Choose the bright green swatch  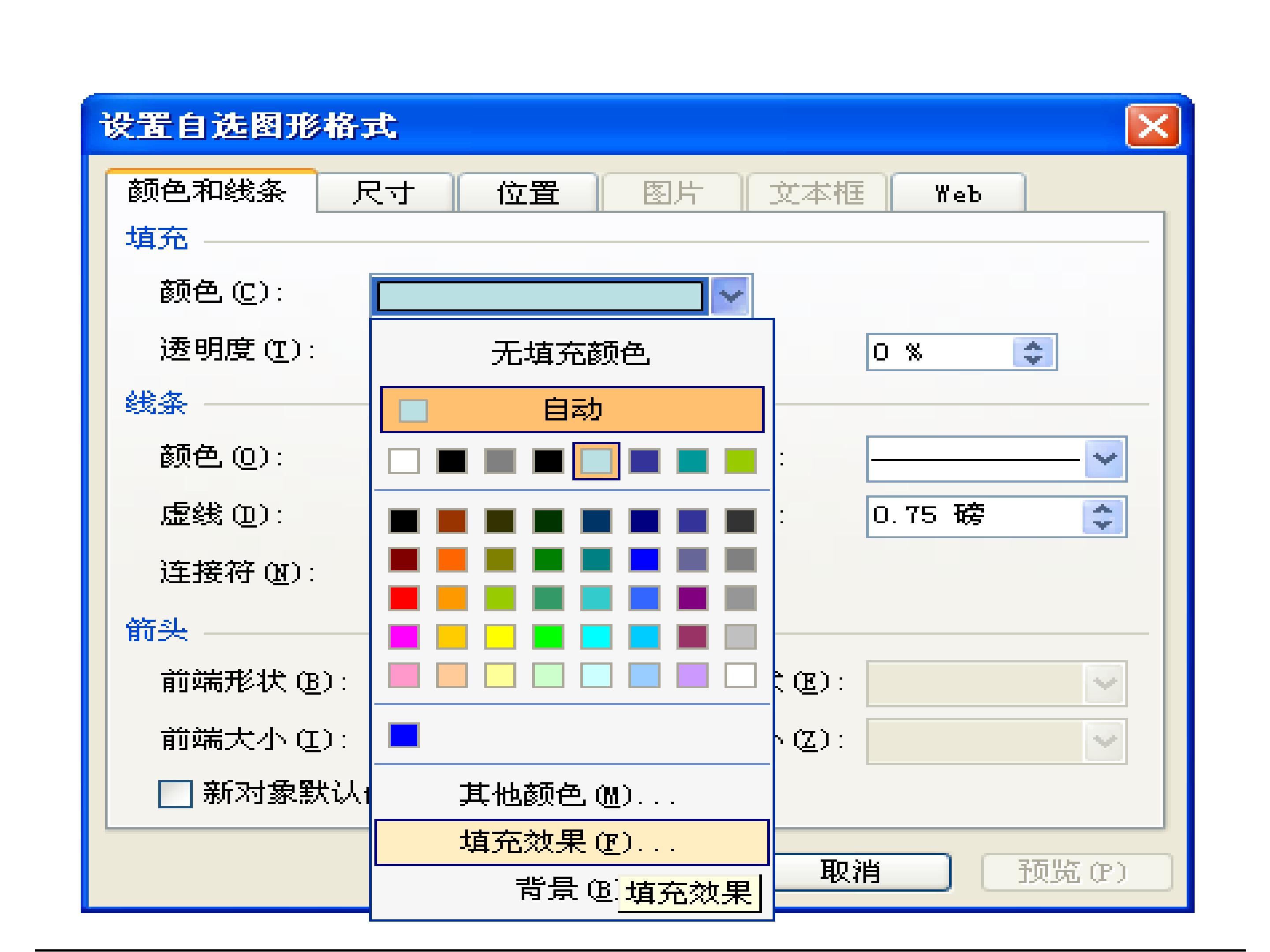pos(548,636)
